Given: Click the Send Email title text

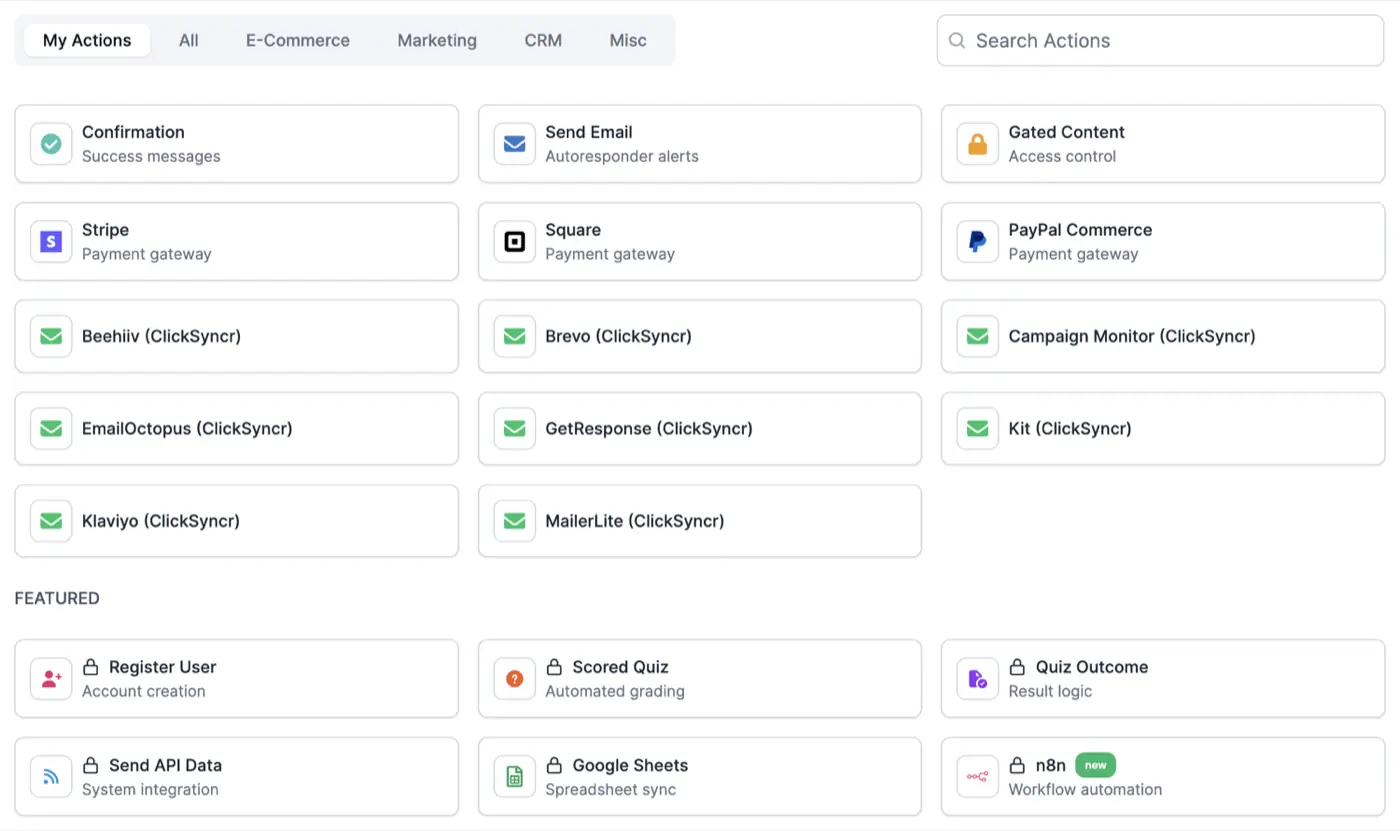Looking at the screenshot, I should tap(589, 132).
